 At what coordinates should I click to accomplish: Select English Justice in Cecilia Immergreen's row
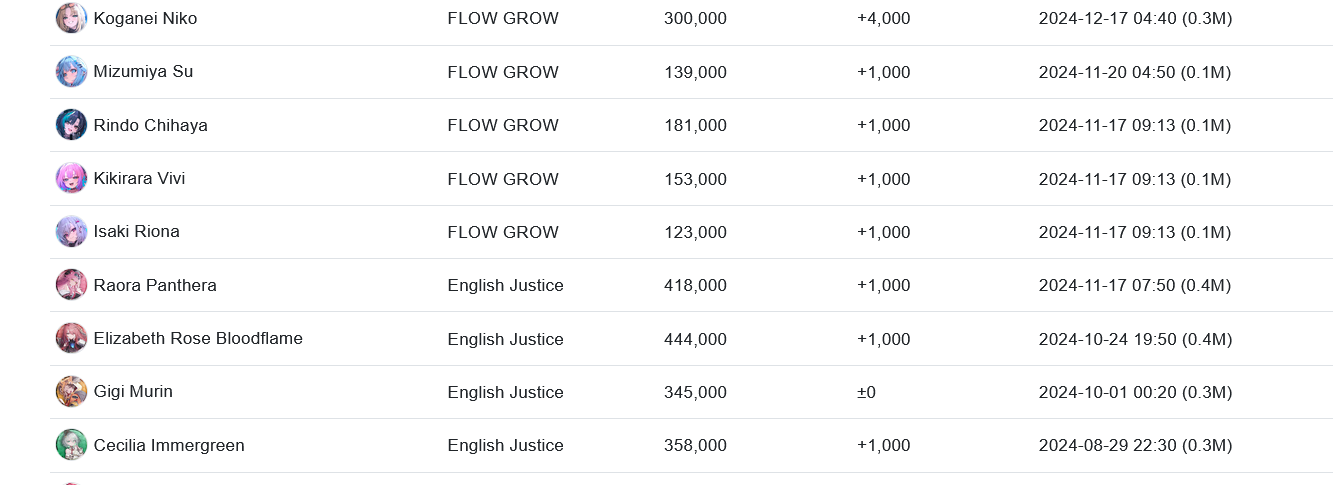505,445
